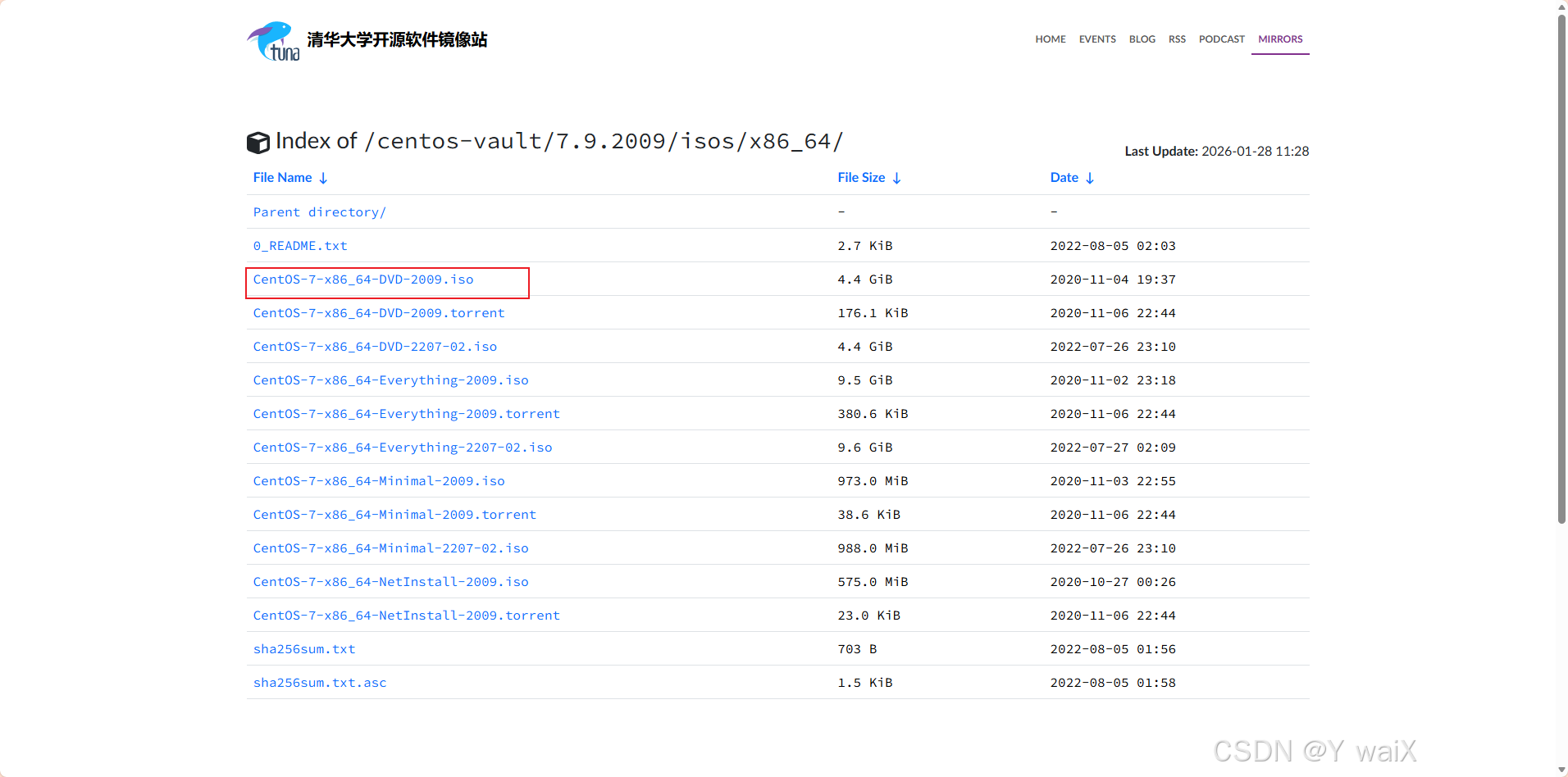1568x777 pixels.
Task: Click the date 2022-08-05 01:58
Action: (x=1113, y=683)
